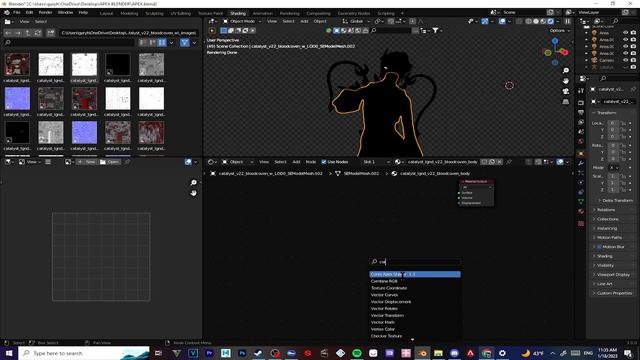This screenshot has height=360, width=640.
Task: Switch to the Shading workspace tab
Action: (238, 13)
